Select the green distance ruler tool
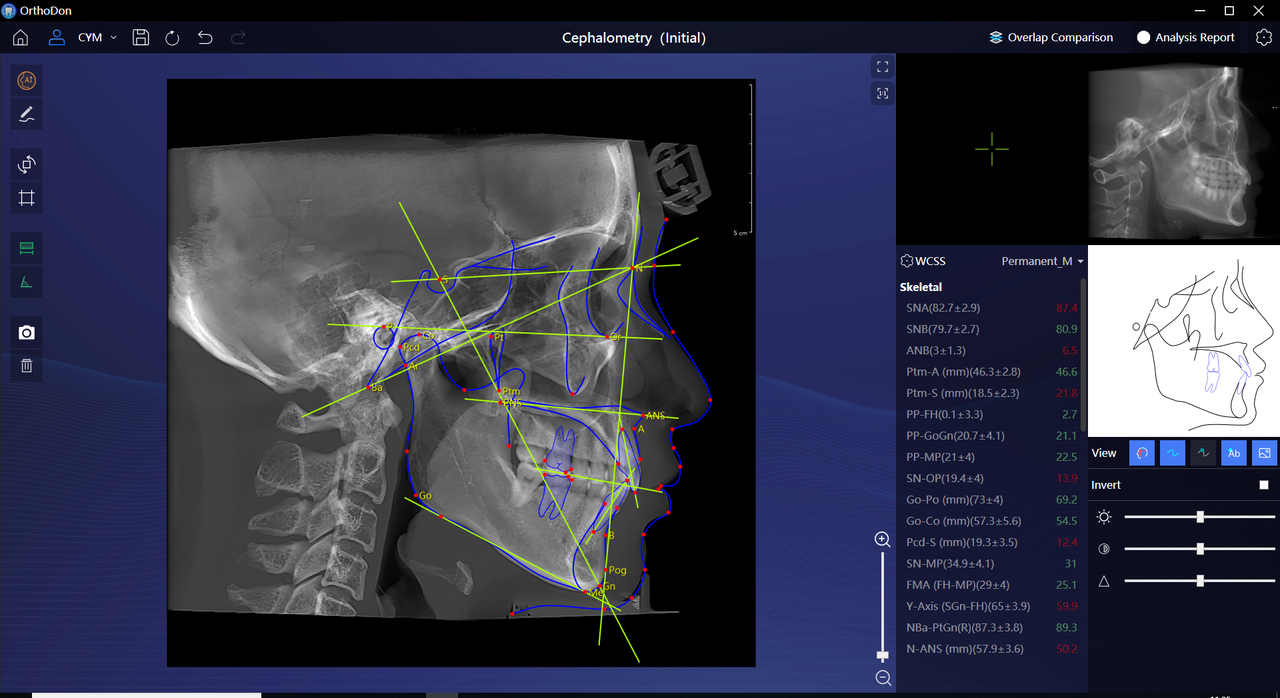Viewport: 1280px width, 698px height. pyautogui.click(x=27, y=247)
